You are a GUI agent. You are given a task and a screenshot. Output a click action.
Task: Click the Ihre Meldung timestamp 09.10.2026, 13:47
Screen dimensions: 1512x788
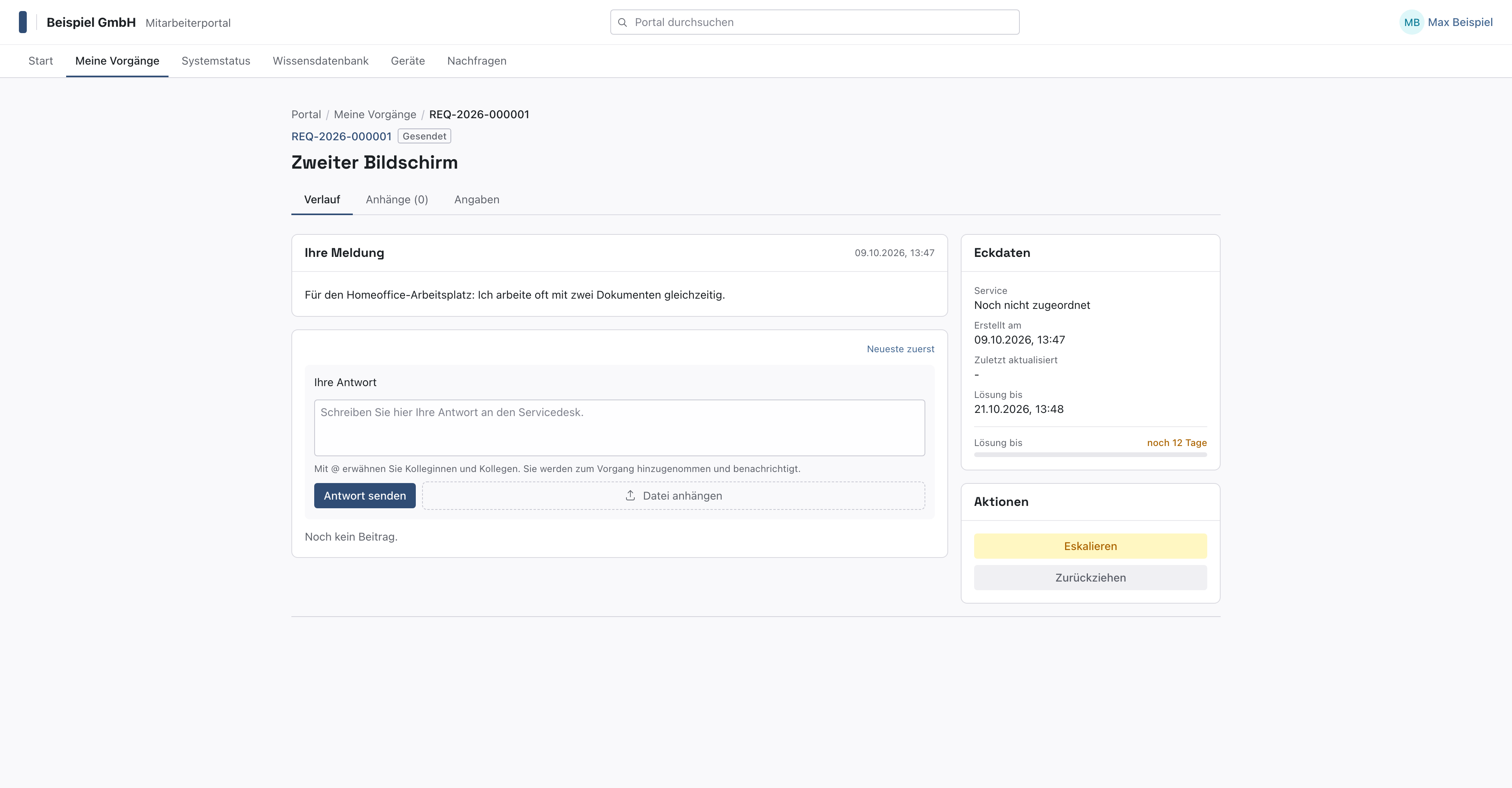click(895, 253)
